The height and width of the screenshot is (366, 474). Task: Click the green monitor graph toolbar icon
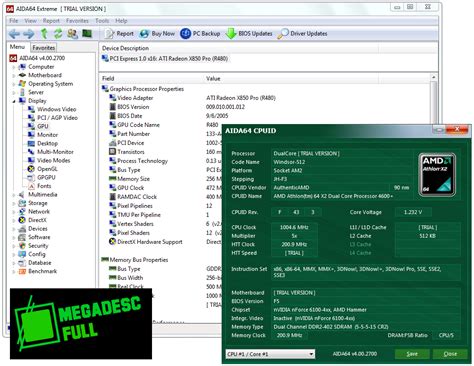click(87, 33)
